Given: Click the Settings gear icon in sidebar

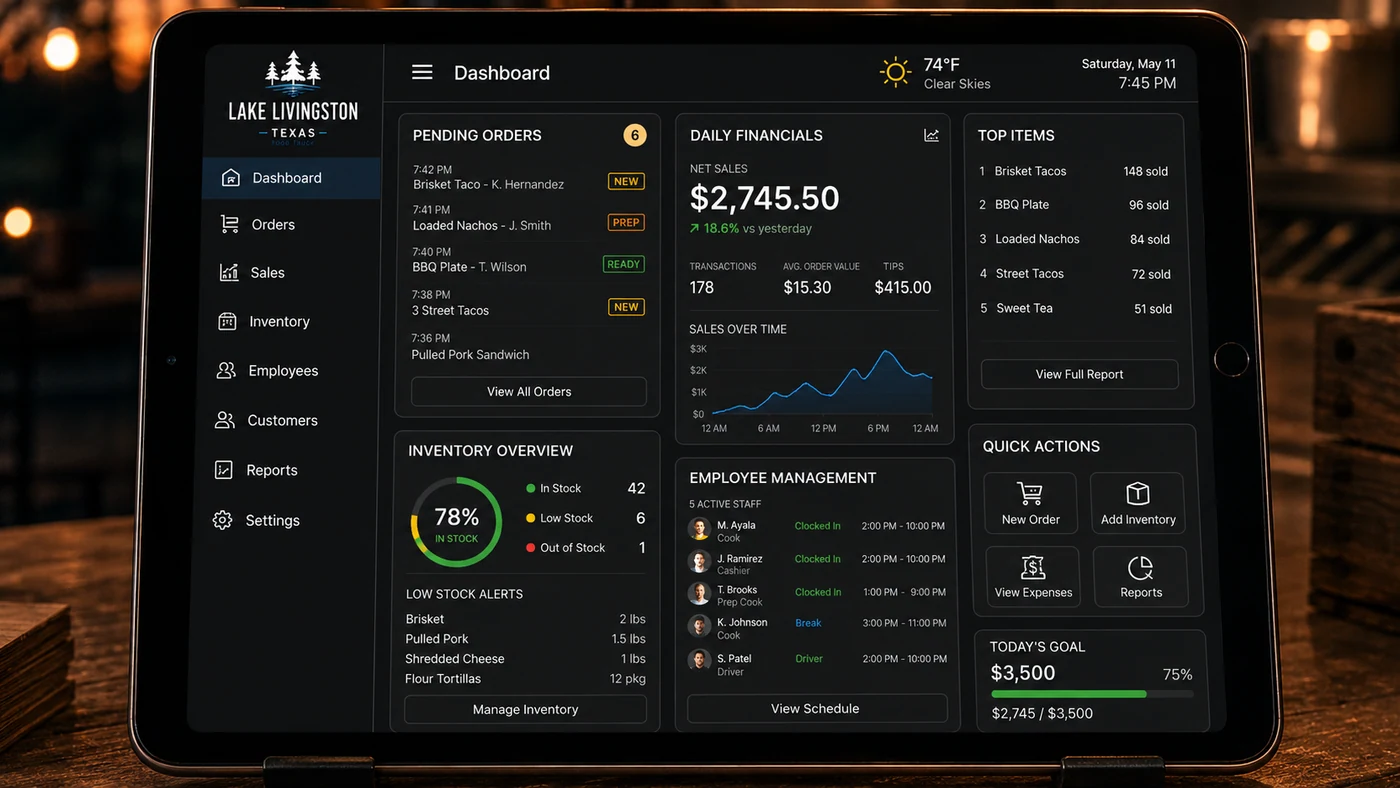Looking at the screenshot, I should coord(222,520).
